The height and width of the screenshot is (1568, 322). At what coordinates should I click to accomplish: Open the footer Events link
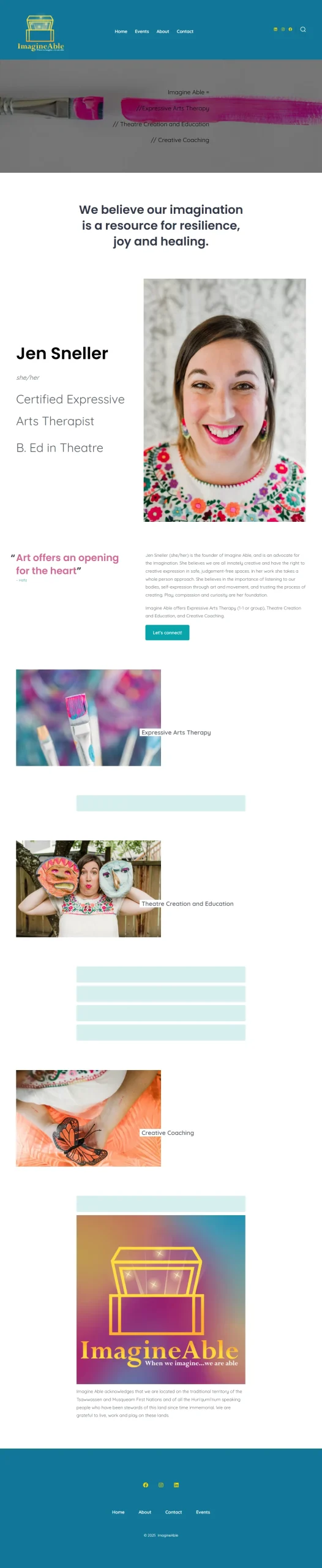203,1512
